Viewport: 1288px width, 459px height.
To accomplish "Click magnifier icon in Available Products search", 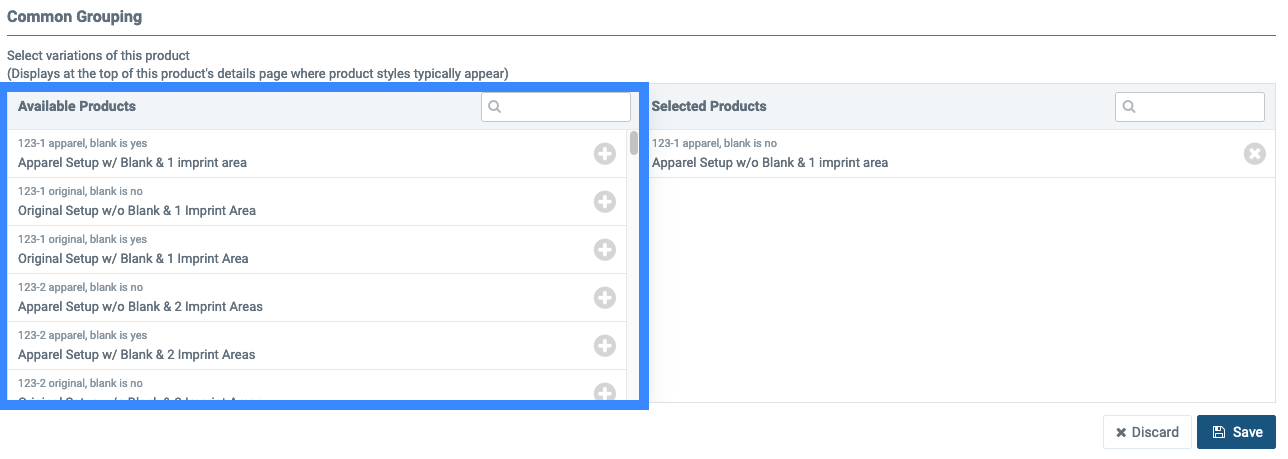I will [494, 106].
